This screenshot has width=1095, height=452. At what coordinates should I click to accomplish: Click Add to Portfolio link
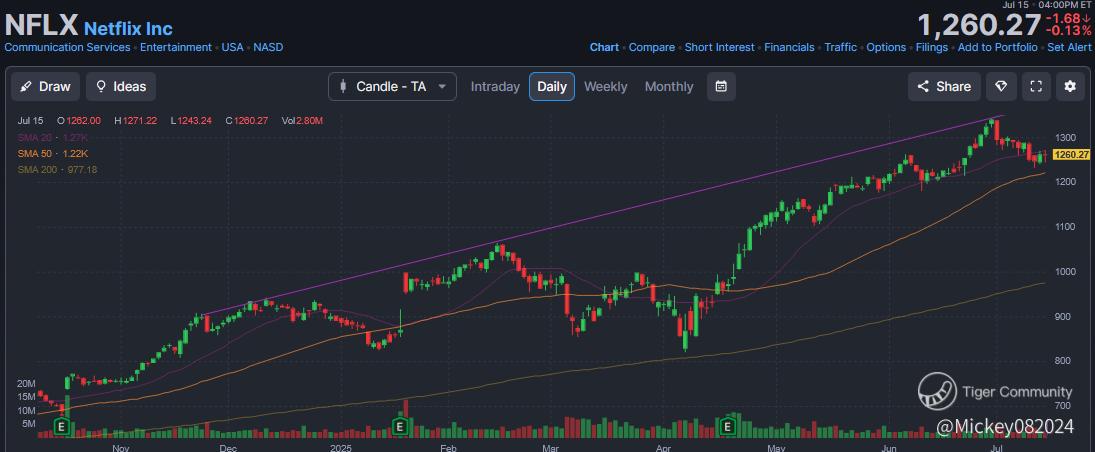click(x=997, y=48)
